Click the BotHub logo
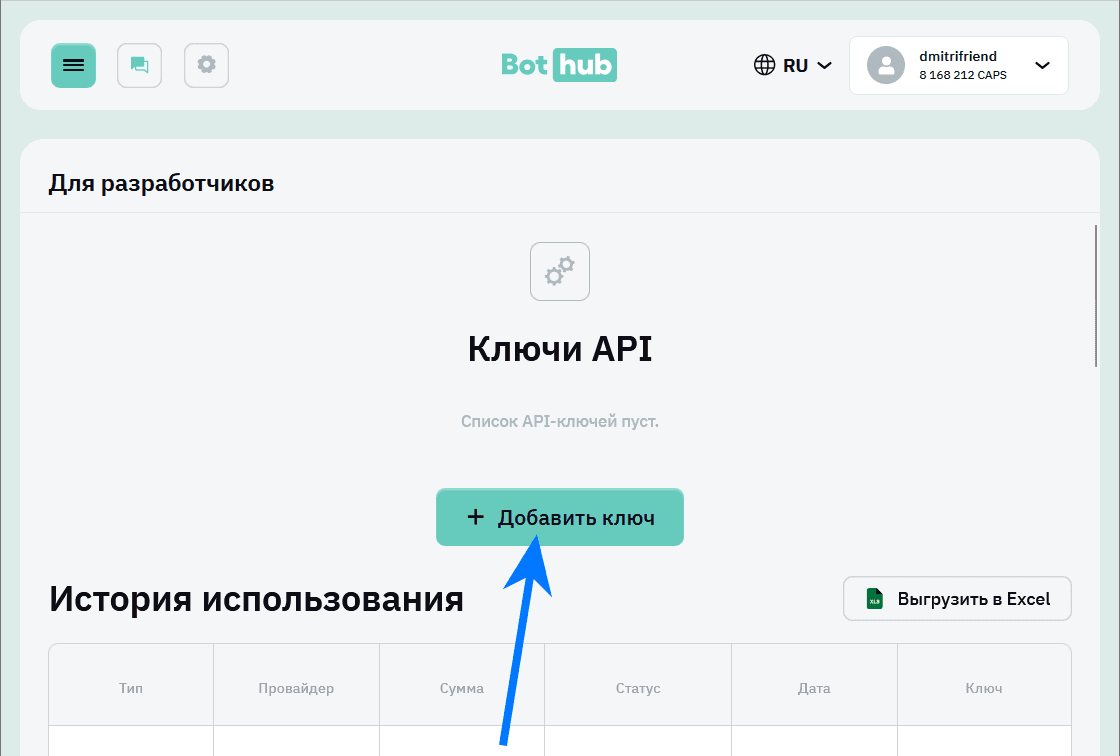The image size is (1120, 756). [558, 65]
